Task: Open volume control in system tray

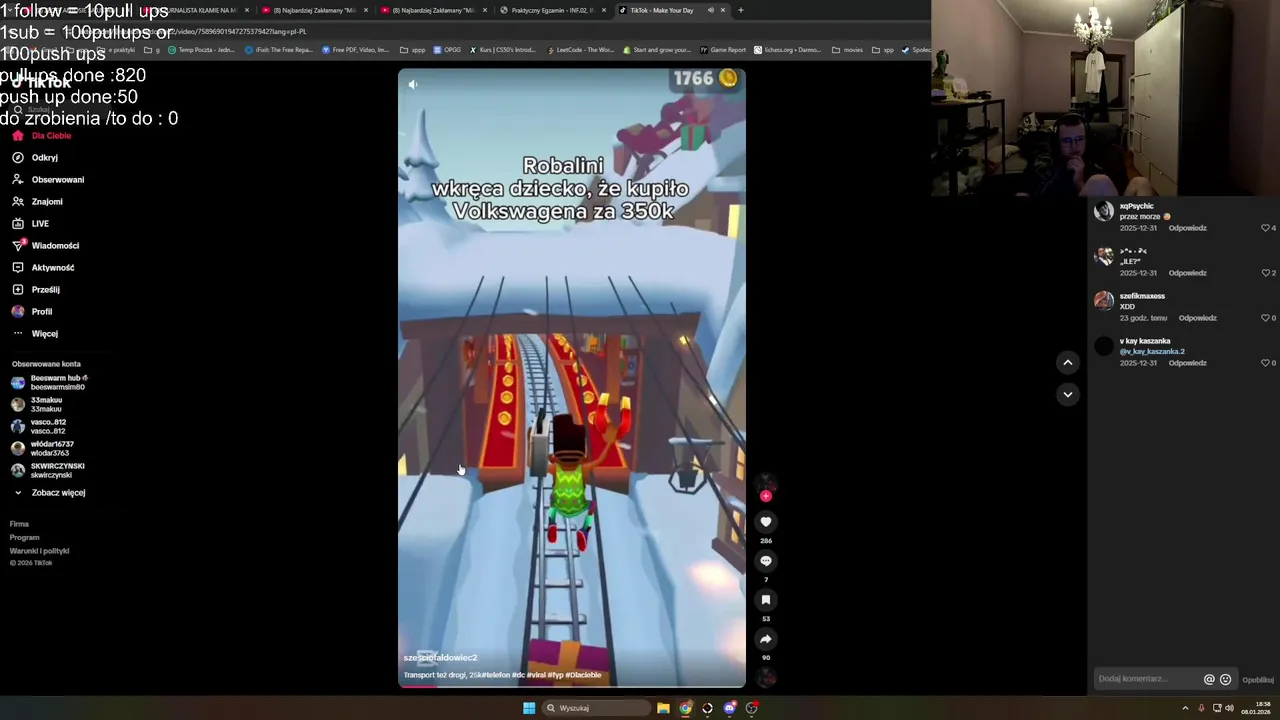Action: click(x=1229, y=708)
